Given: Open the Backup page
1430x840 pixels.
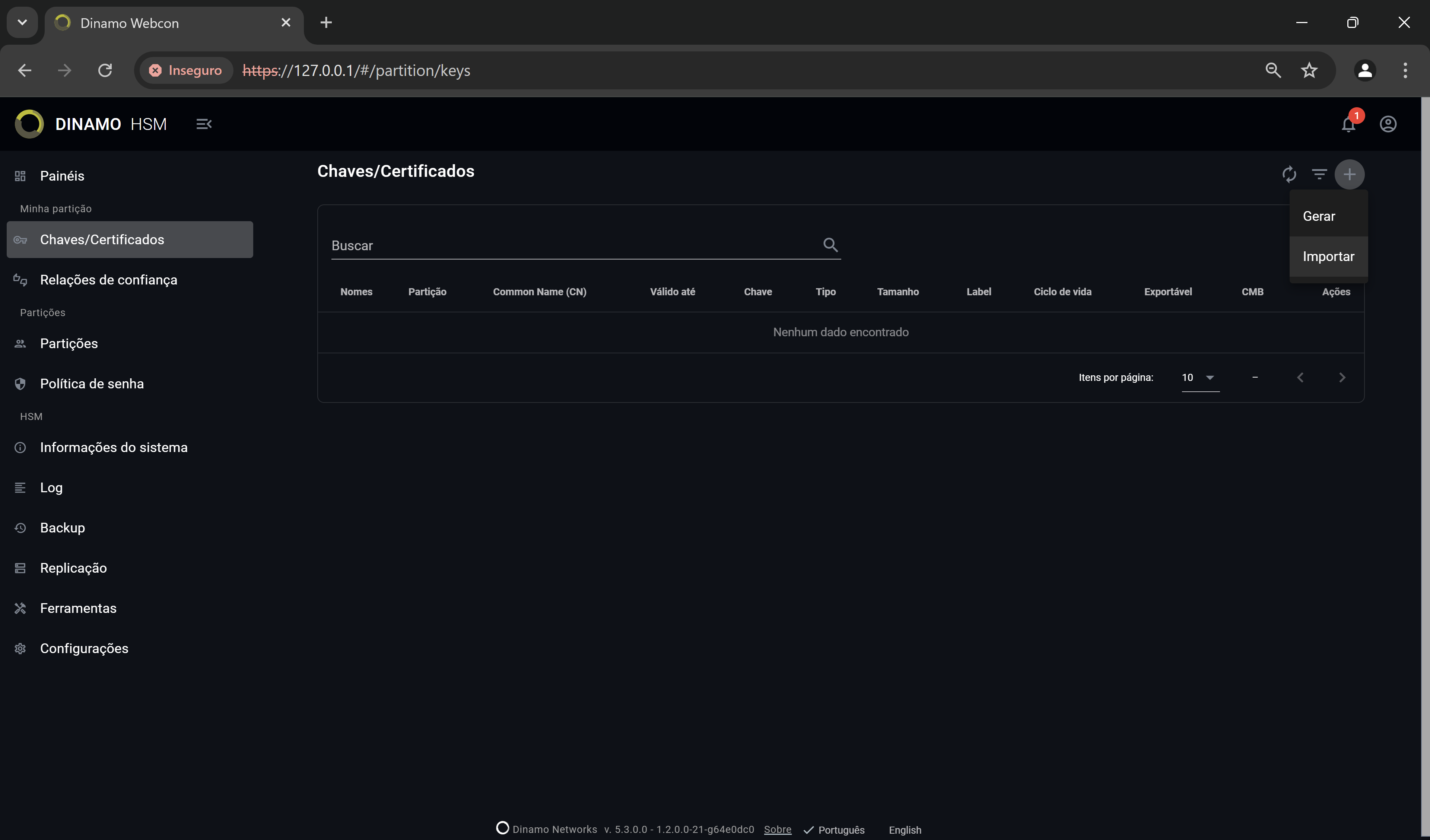Looking at the screenshot, I should click(x=130, y=528).
